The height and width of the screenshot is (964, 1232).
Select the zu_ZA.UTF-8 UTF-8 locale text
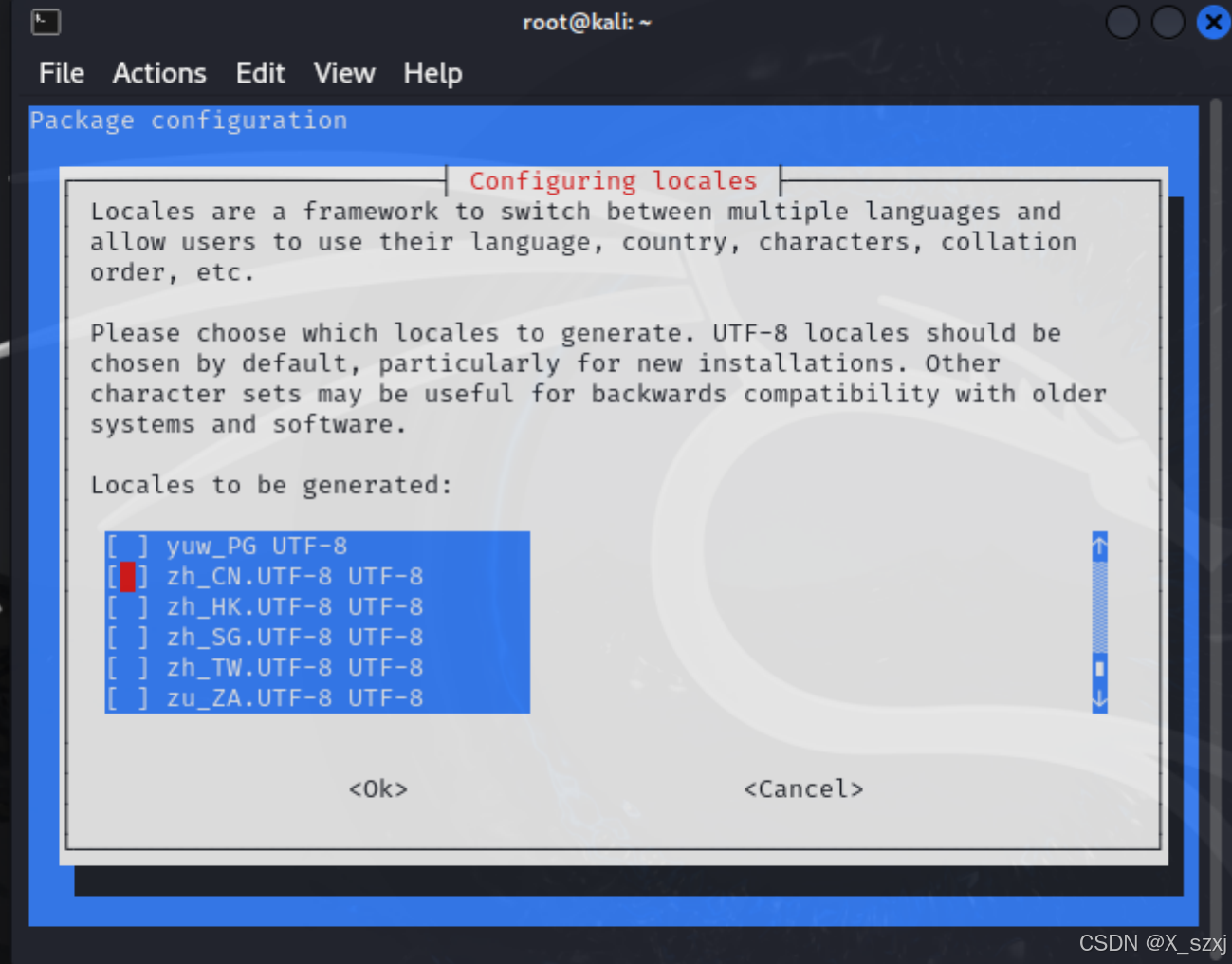coord(295,697)
